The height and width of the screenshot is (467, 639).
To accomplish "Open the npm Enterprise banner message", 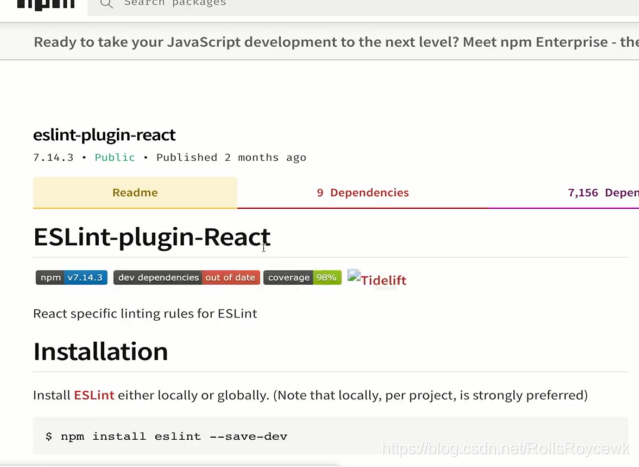I will click(x=336, y=42).
